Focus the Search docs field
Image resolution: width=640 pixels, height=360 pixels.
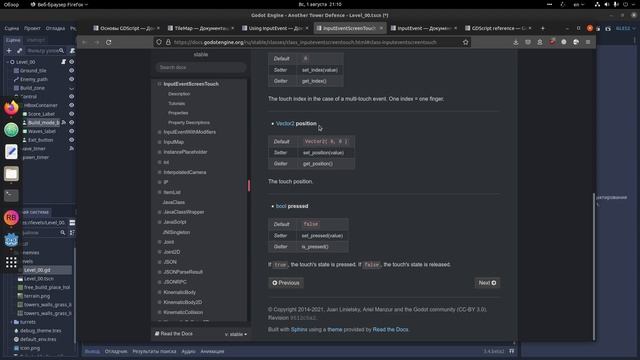pyautogui.click(x=200, y=67)
